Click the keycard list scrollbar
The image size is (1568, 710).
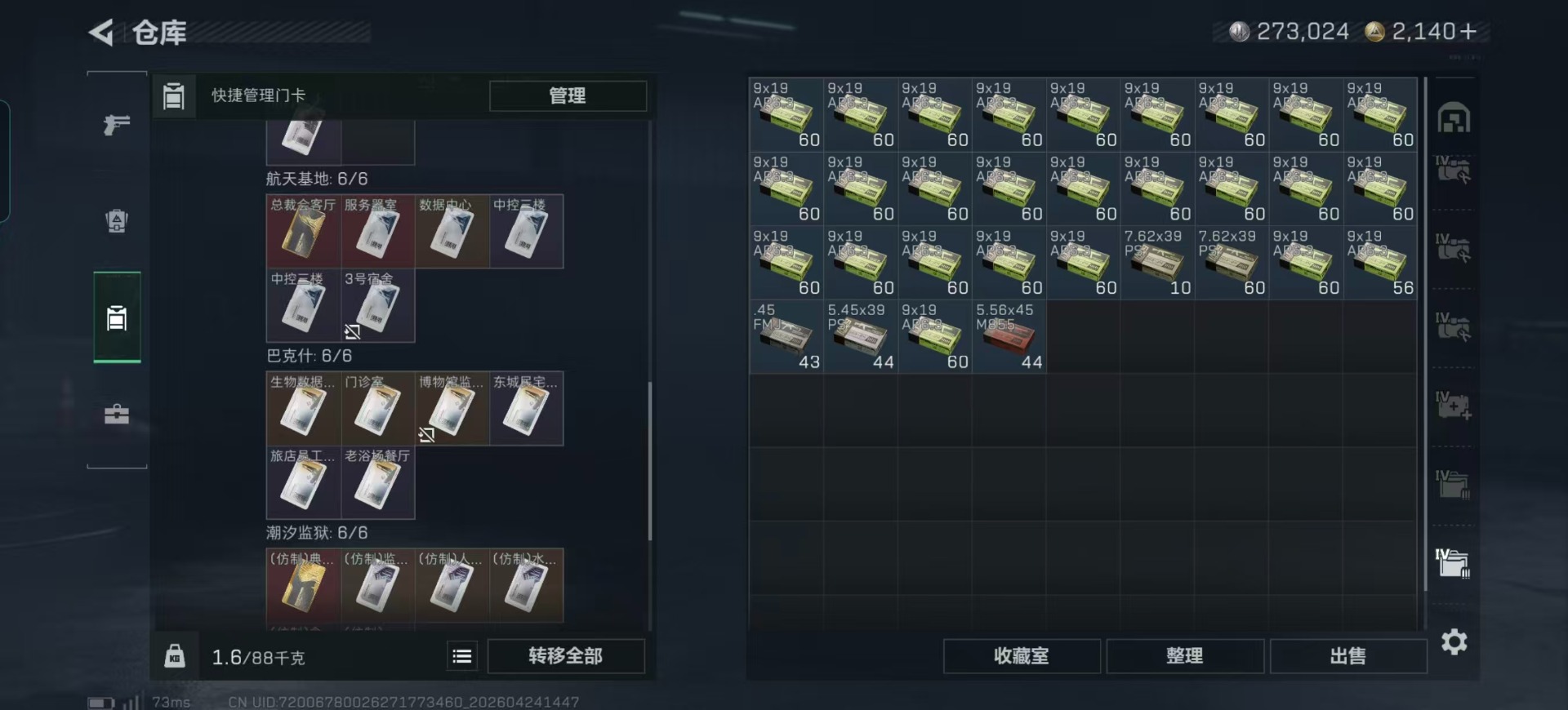(x=650, y=461)
